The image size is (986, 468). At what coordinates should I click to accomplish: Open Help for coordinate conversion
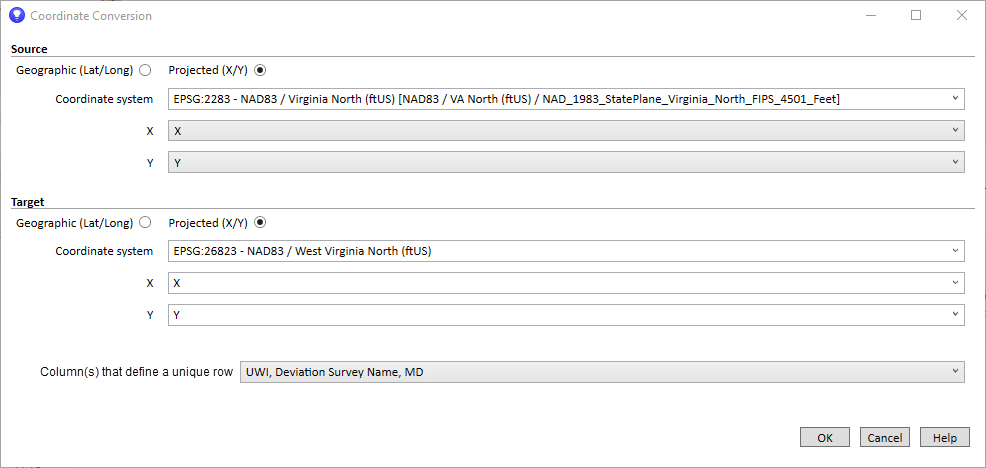[944, 438]
